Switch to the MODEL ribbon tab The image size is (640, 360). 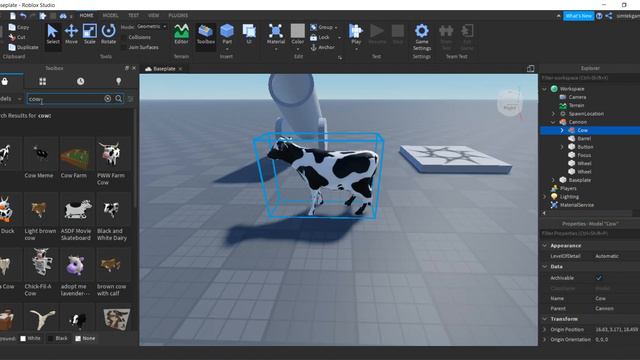(x=110, y=16)
